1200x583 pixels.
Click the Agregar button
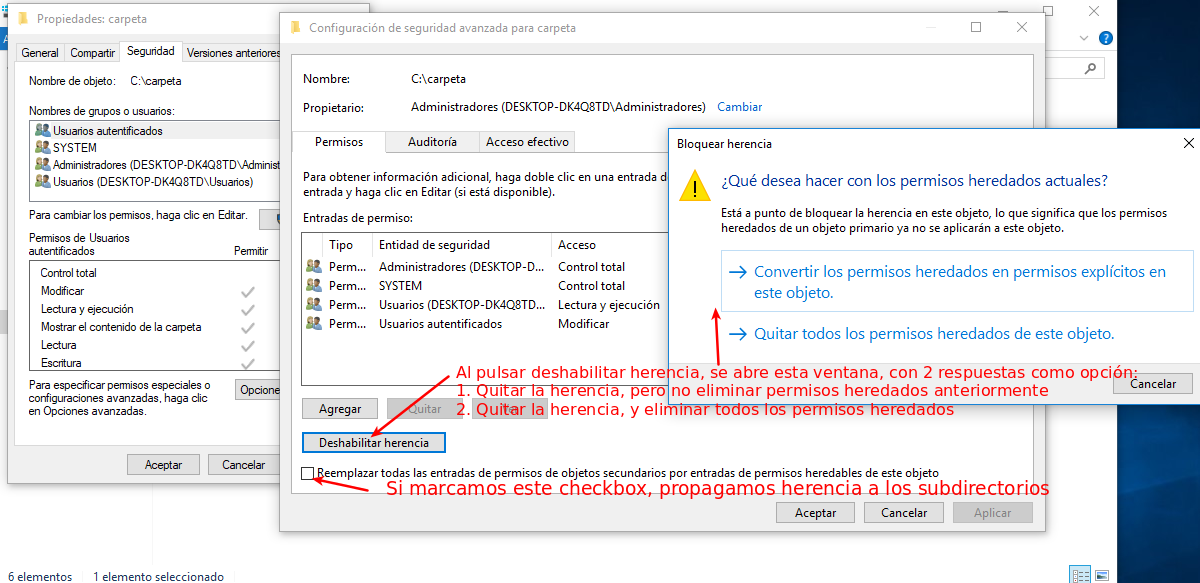[339, 409]
